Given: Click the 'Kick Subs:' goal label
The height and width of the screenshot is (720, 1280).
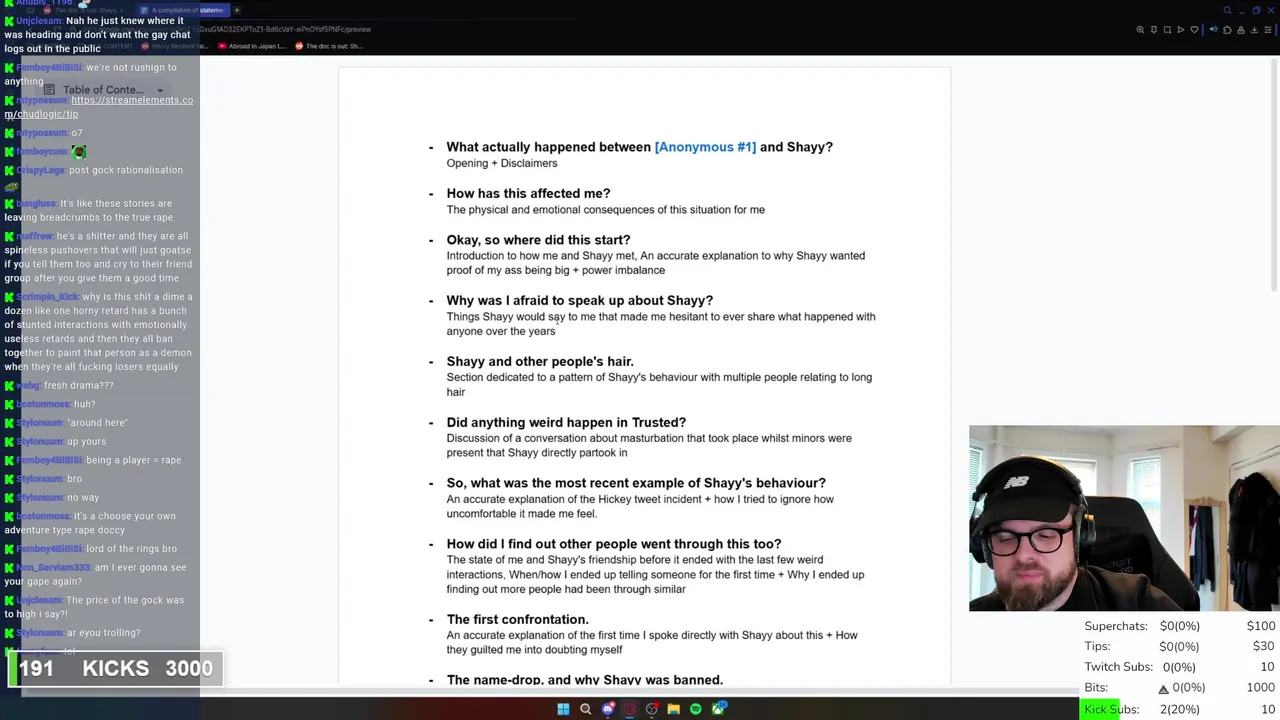Looking at the screenshot, I should [x=1111, y=709].
